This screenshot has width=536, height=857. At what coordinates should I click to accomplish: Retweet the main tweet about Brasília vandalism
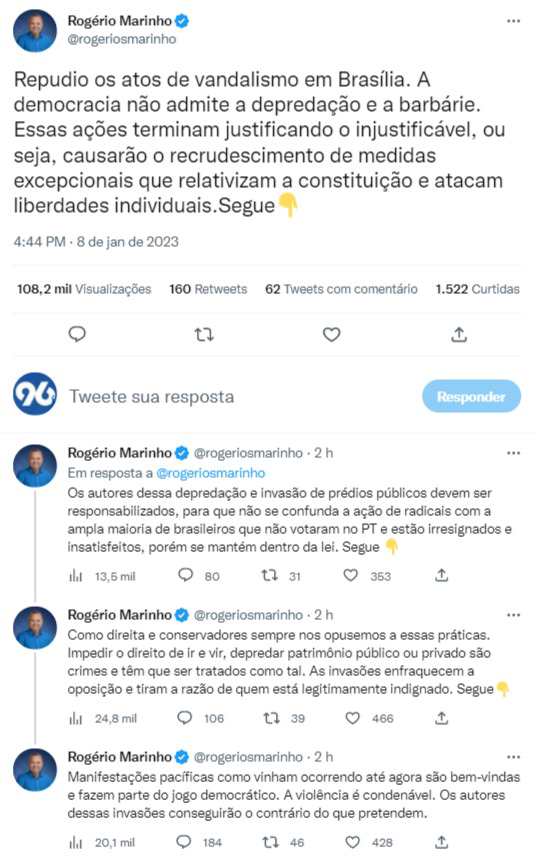click(x=204, y=334)
